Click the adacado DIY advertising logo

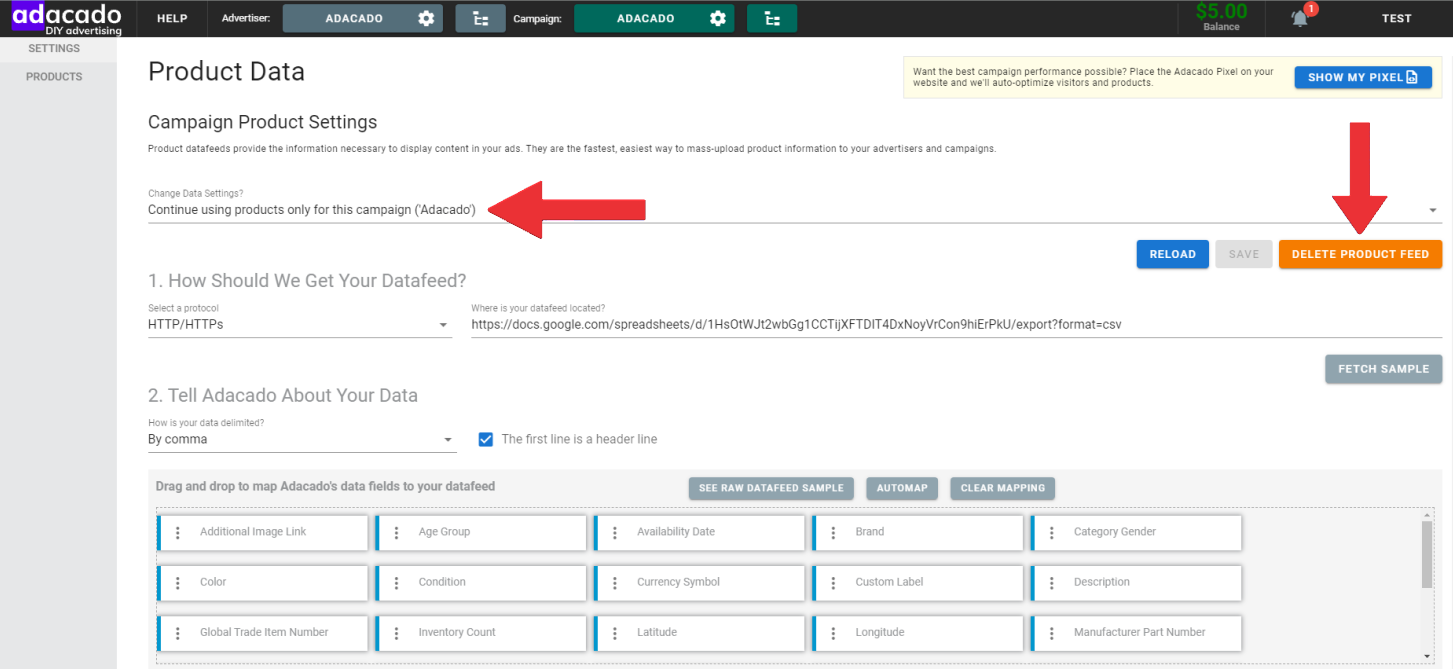[66, 18]
